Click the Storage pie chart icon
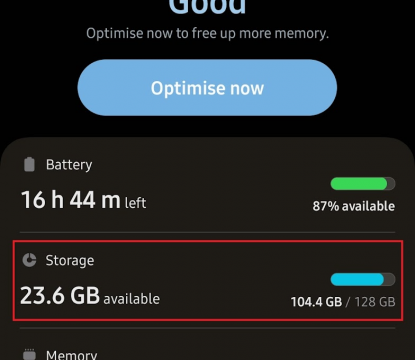The image size is (415, 360). [x=29, y=260]
